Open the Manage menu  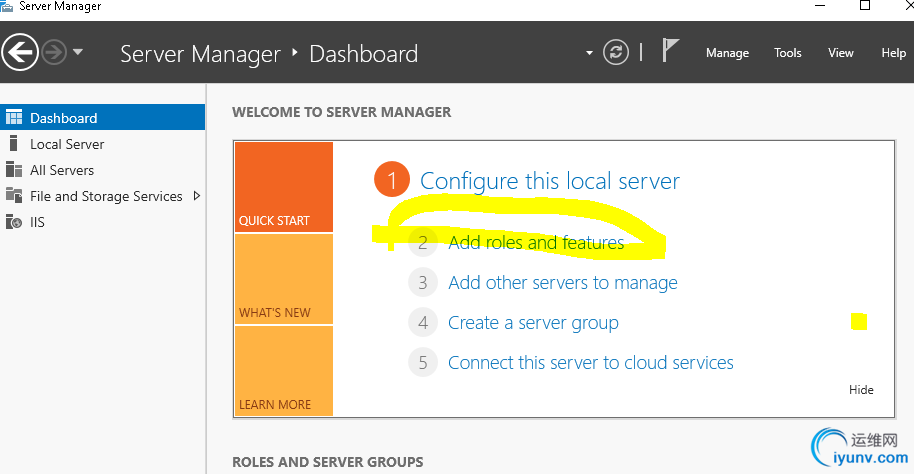(x=727, y=53)
